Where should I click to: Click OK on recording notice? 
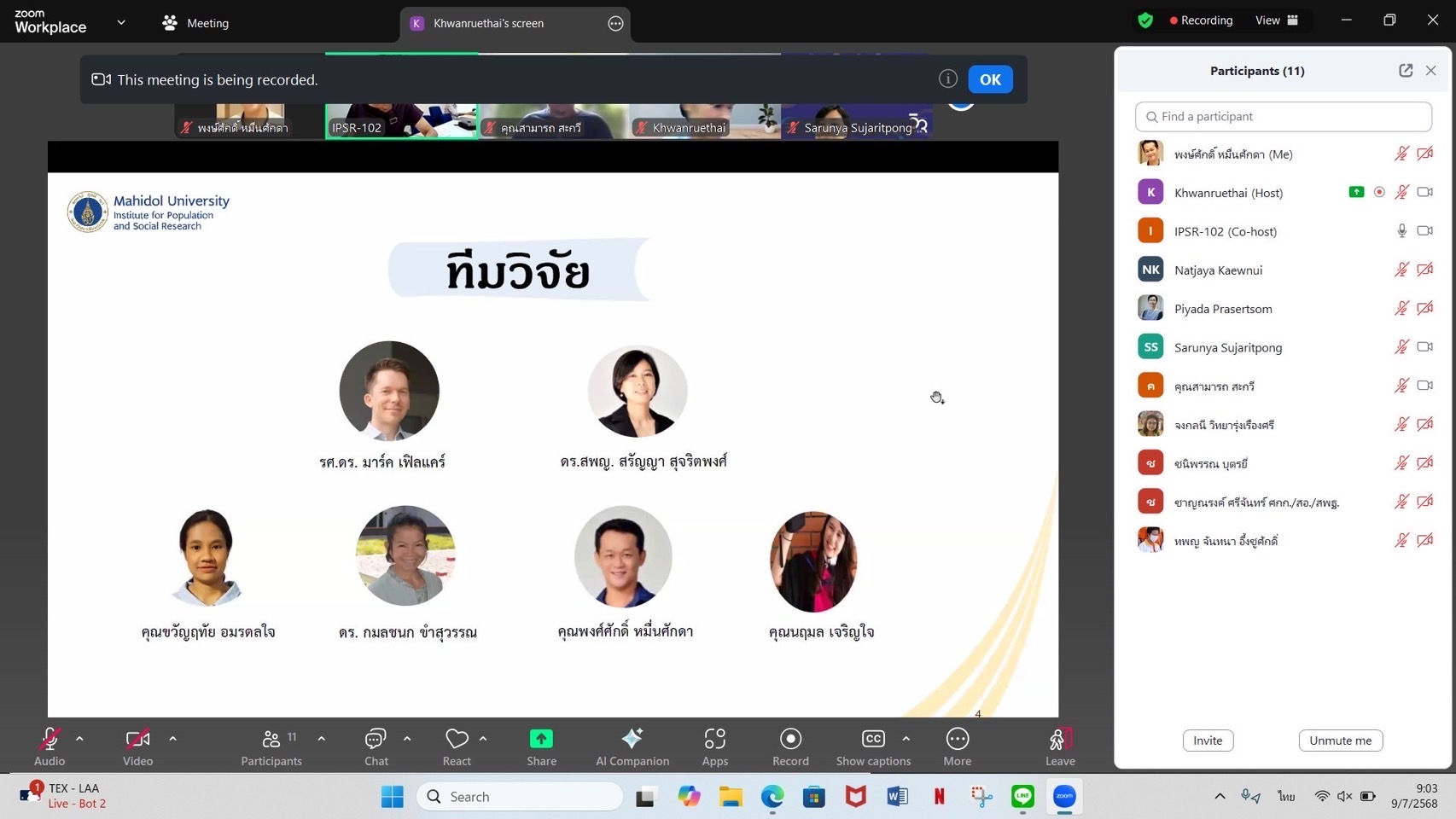pos(990,79)
